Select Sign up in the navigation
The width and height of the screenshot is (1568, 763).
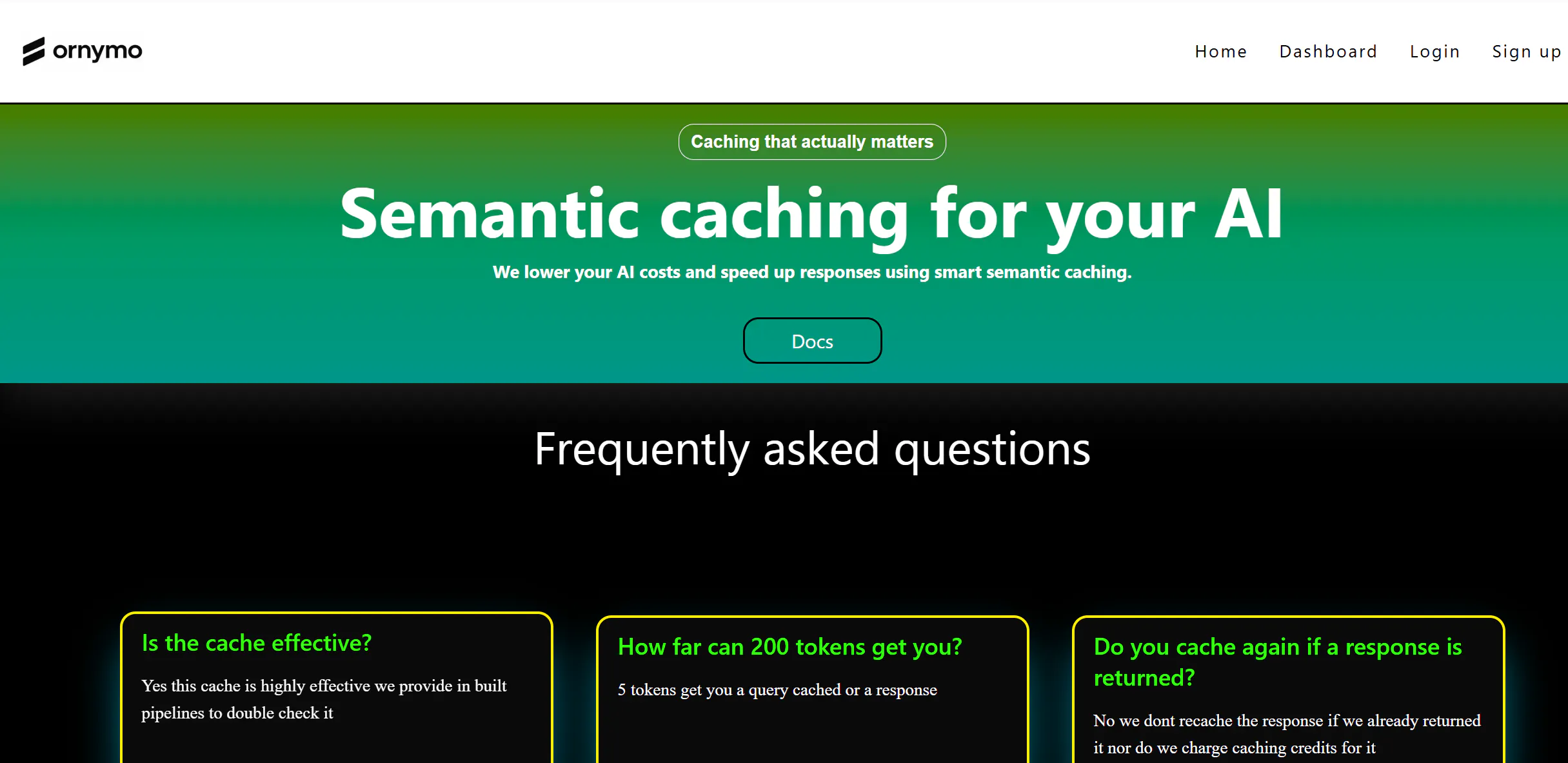(1526, 52)
